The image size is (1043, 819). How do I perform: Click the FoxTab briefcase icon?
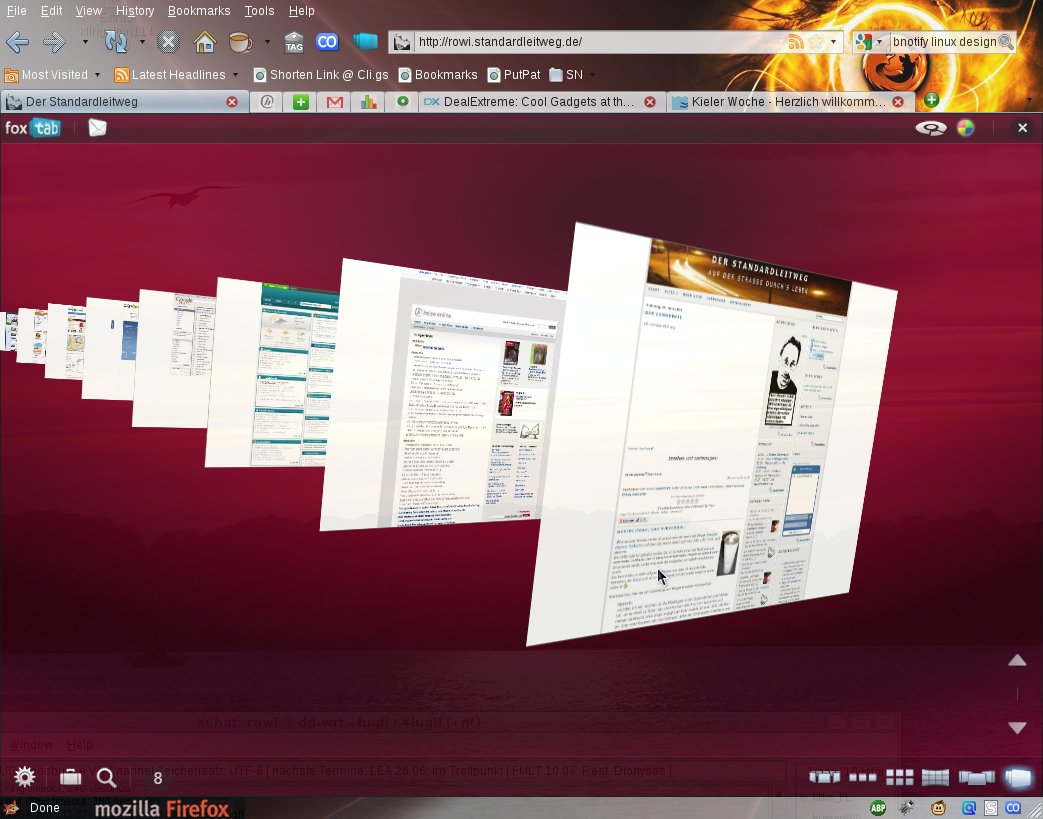click(x=70, y=777)
